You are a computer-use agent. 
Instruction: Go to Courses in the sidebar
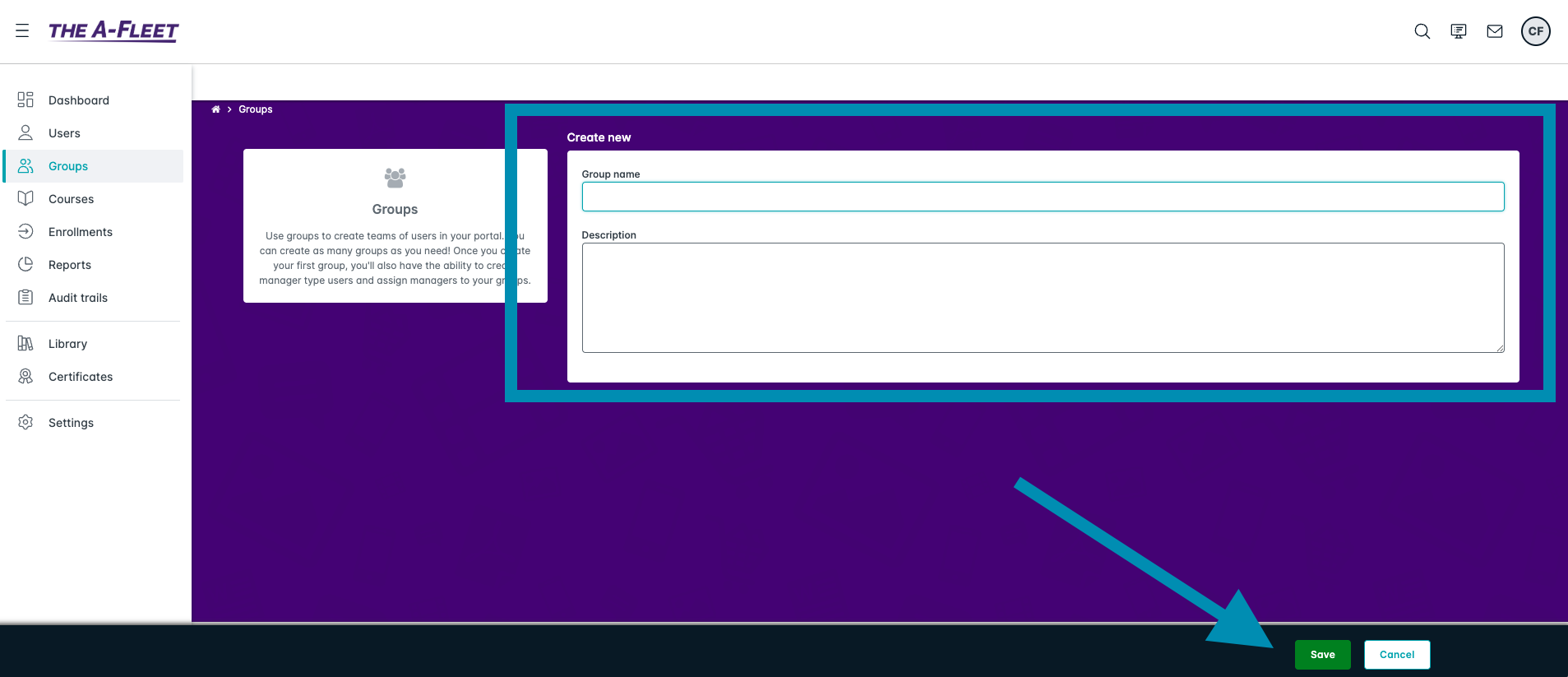point(71,199)
